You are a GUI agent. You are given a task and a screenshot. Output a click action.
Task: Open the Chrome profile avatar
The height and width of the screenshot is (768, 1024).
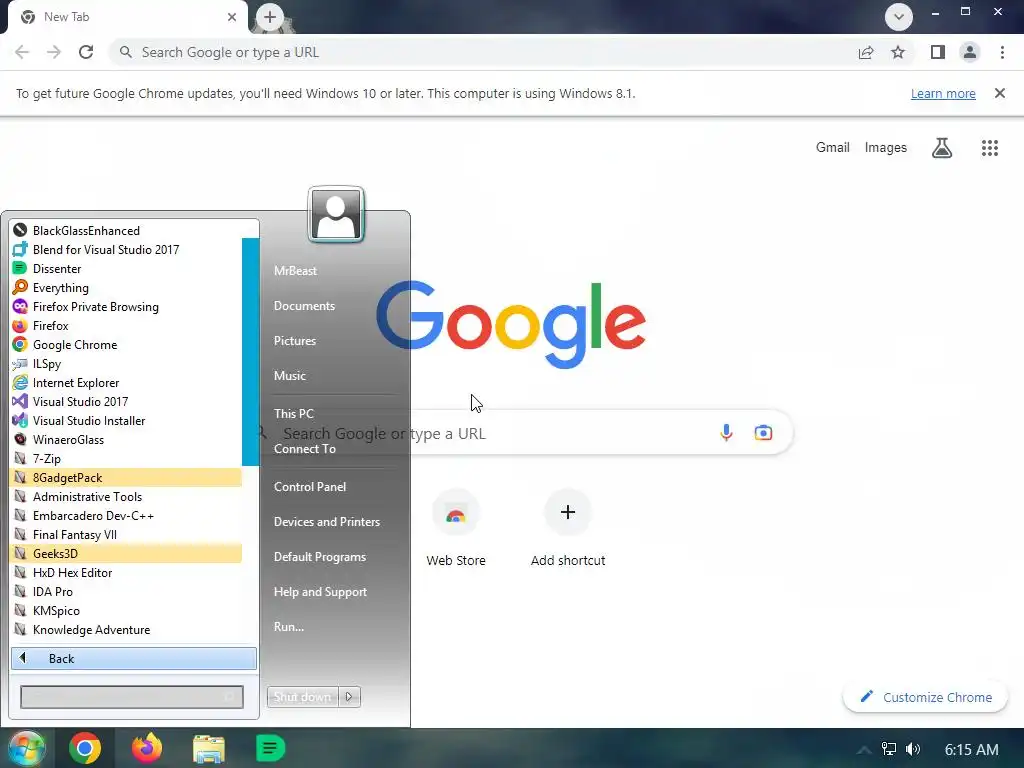point(970,52)
